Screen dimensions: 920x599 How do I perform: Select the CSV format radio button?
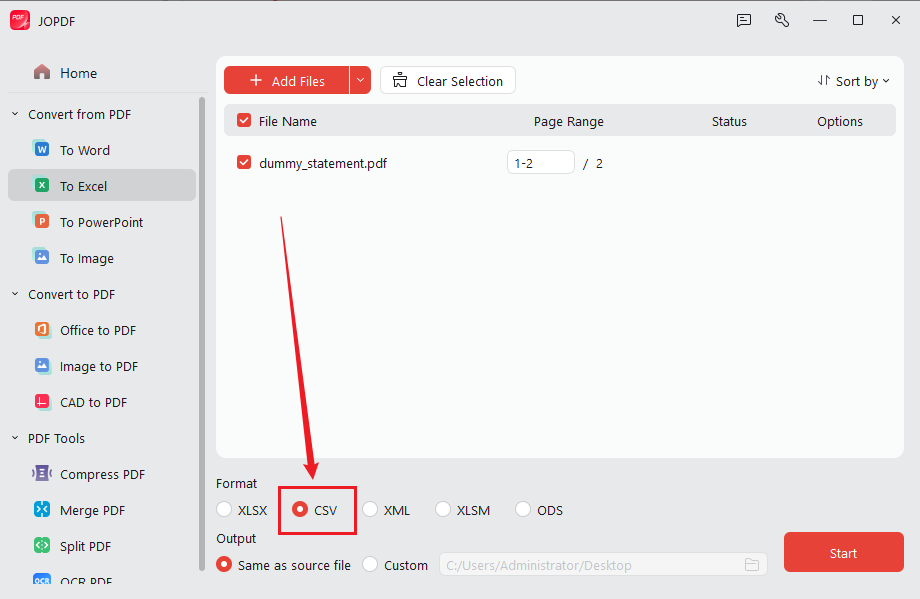pyautogui.click(x=300, y=509)
